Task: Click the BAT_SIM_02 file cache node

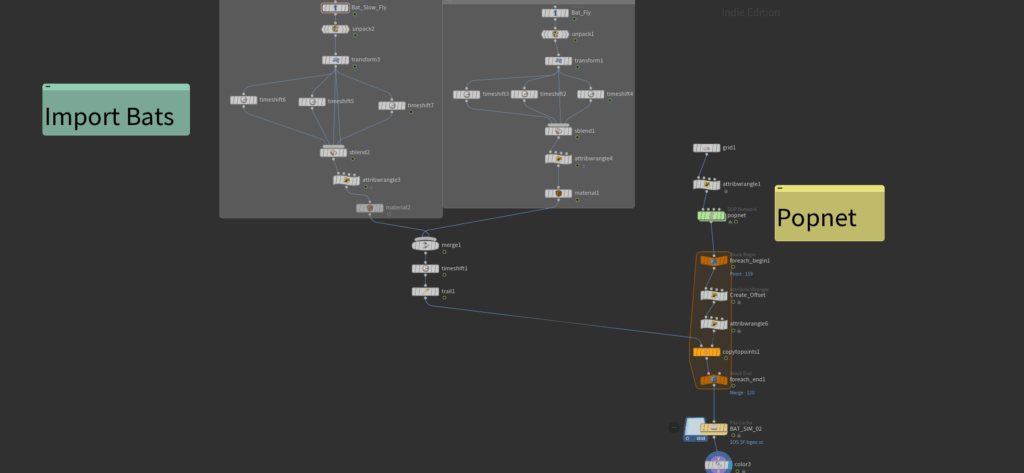Action: tap(713, 429)
